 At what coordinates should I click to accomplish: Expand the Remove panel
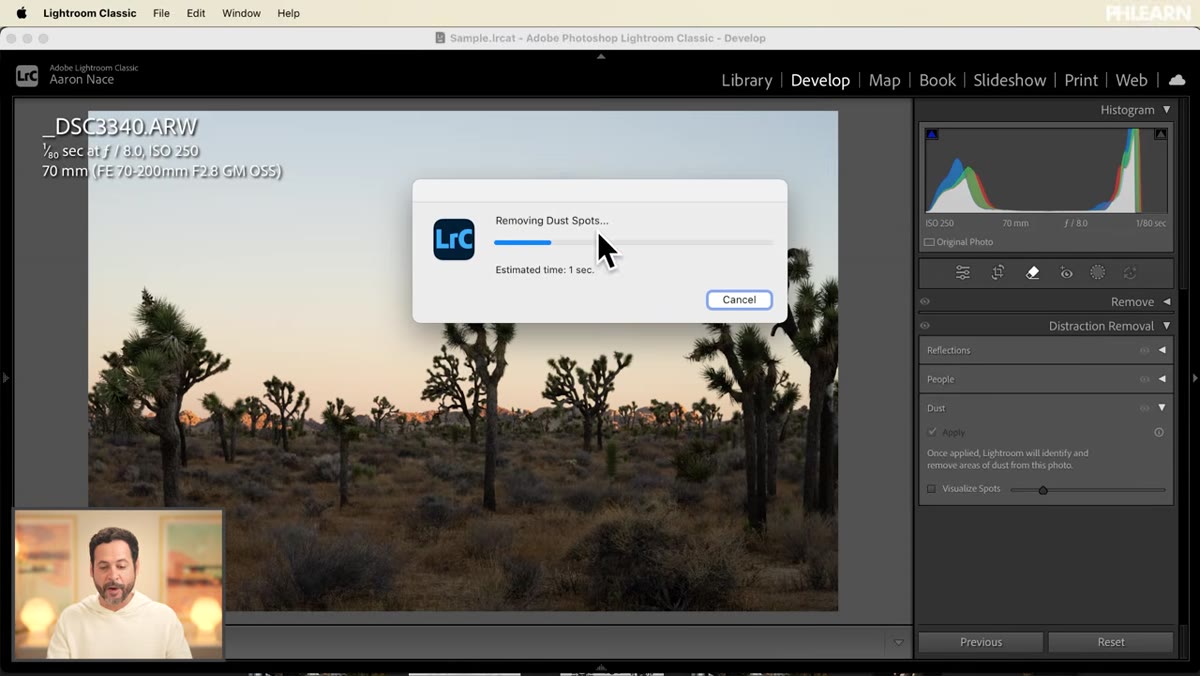(x=1166, y=302)
